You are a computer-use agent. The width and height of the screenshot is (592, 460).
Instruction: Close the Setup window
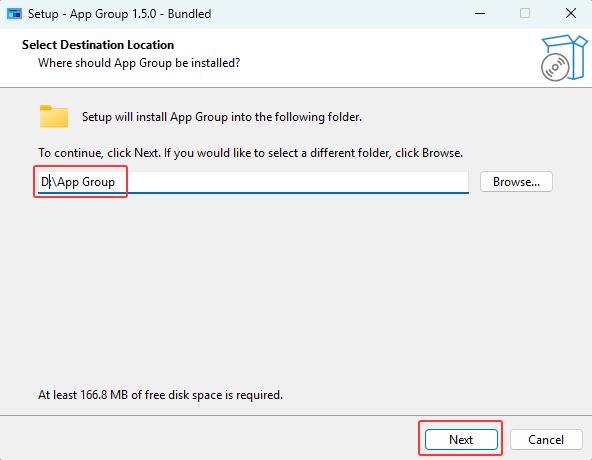570,14
